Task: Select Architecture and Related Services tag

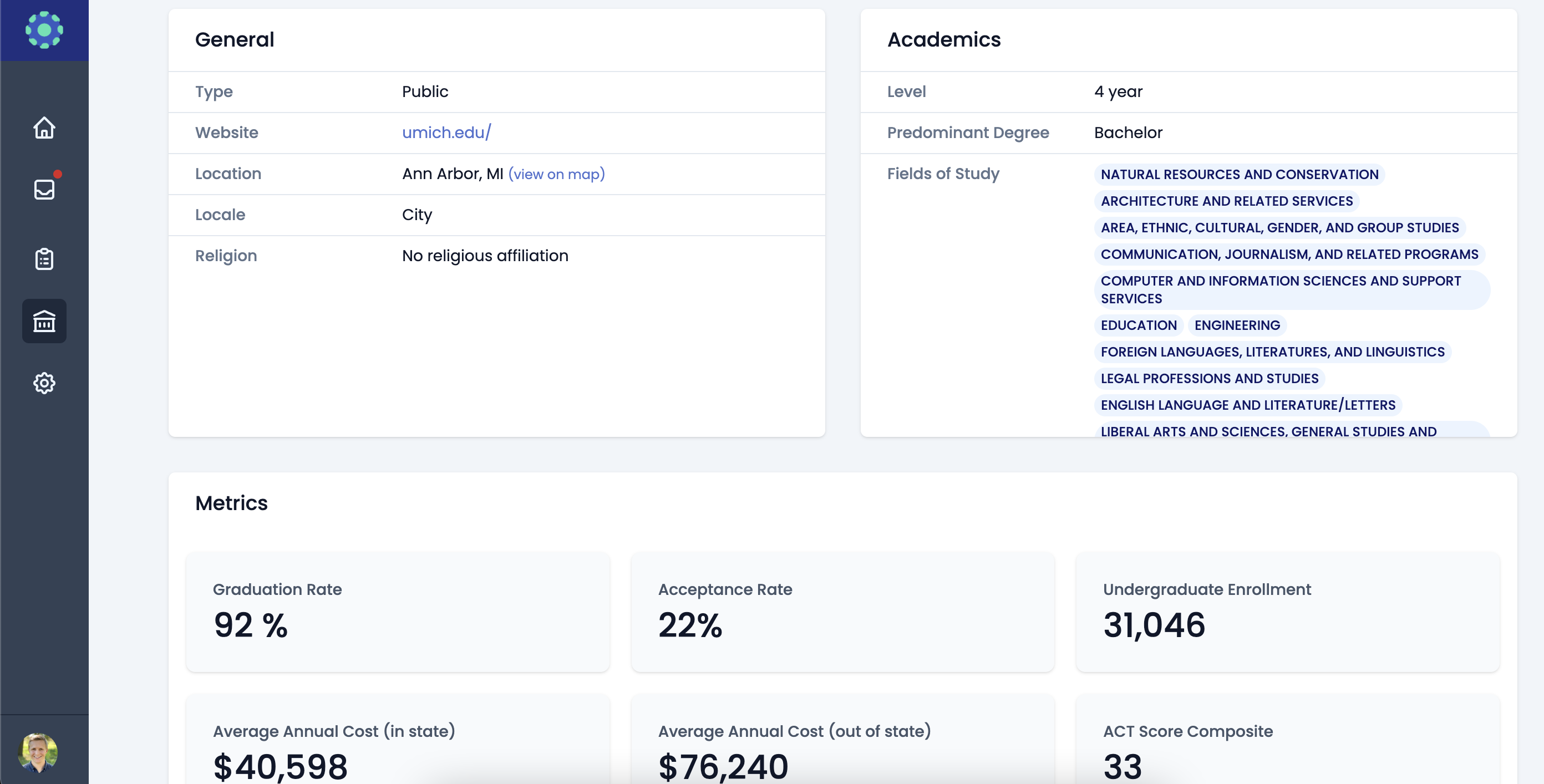Action: 1226,201
